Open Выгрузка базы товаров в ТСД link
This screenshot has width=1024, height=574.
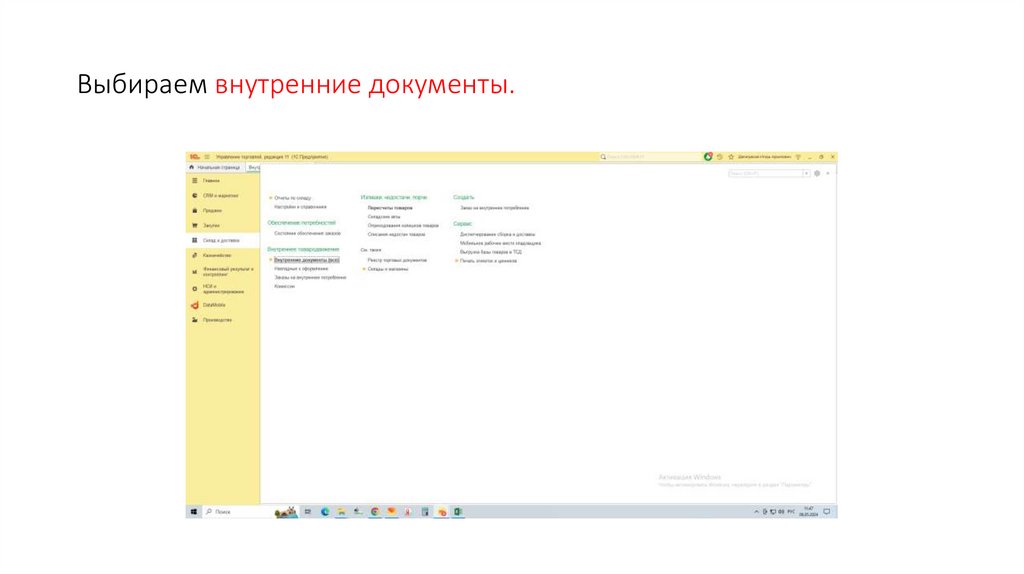coord(490,251)
